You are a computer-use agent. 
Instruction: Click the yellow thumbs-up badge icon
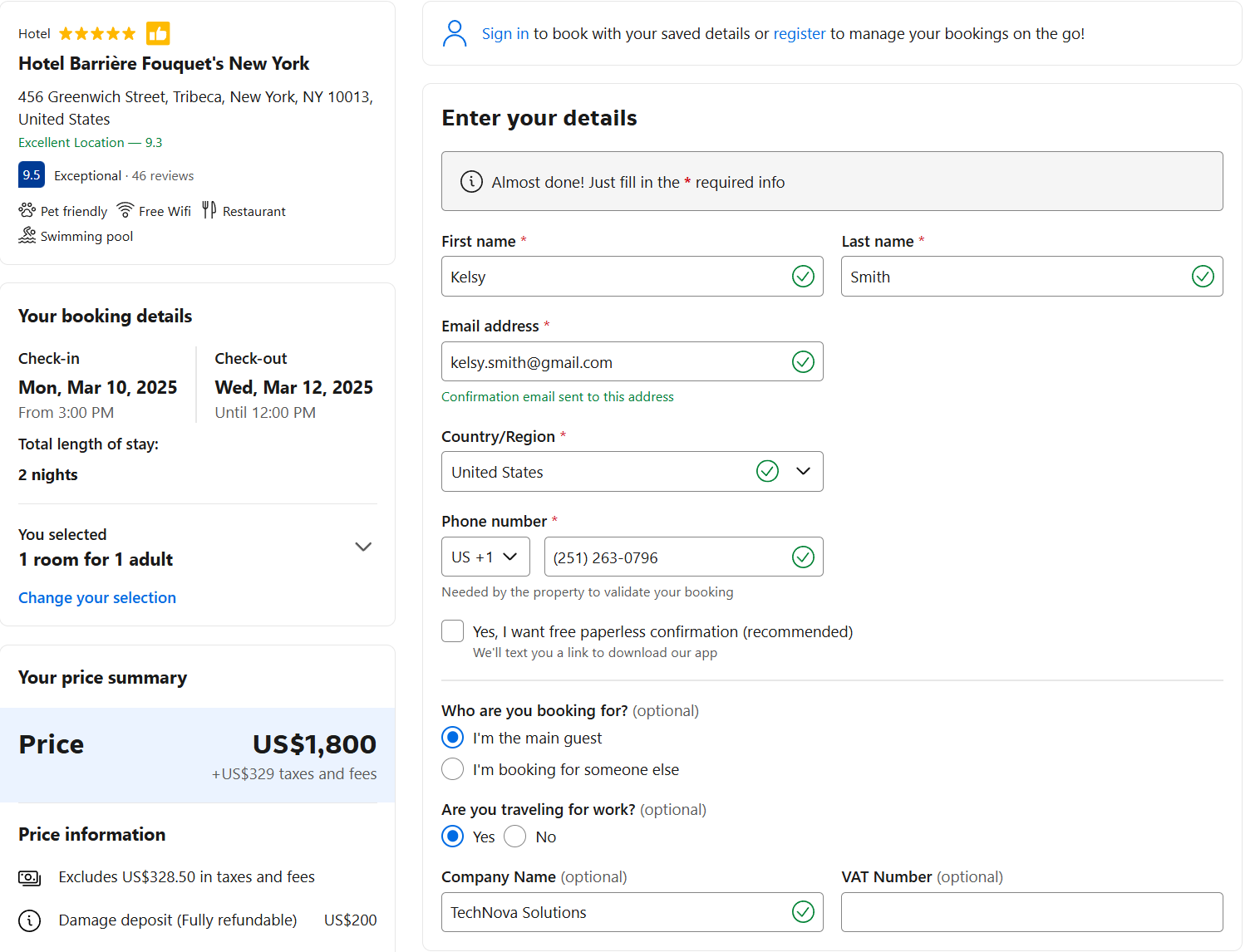pyautogui.click(x=158, y=33)
